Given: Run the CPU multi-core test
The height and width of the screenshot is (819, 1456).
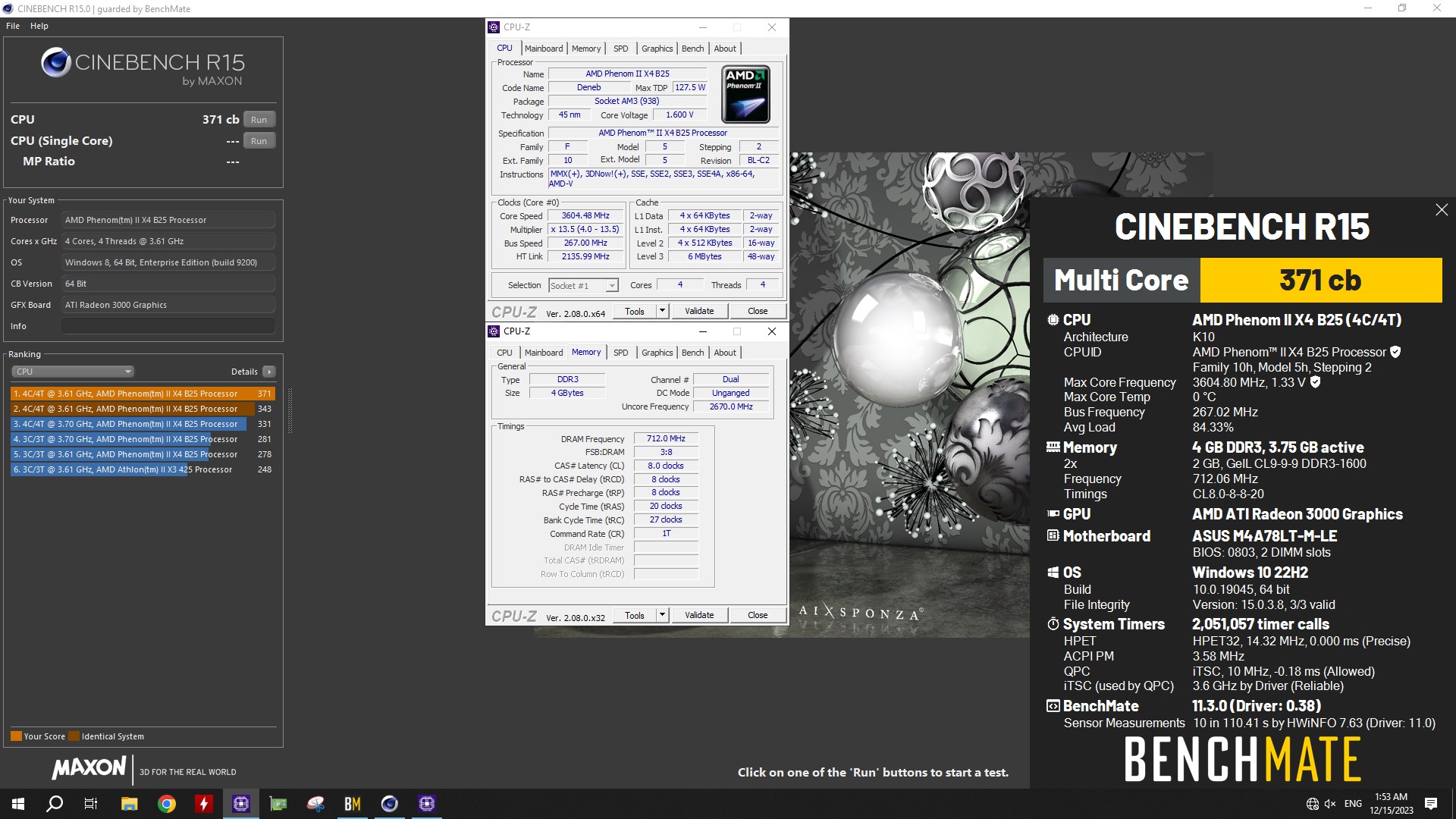Looking at the screenshot, I should point(259,120).
